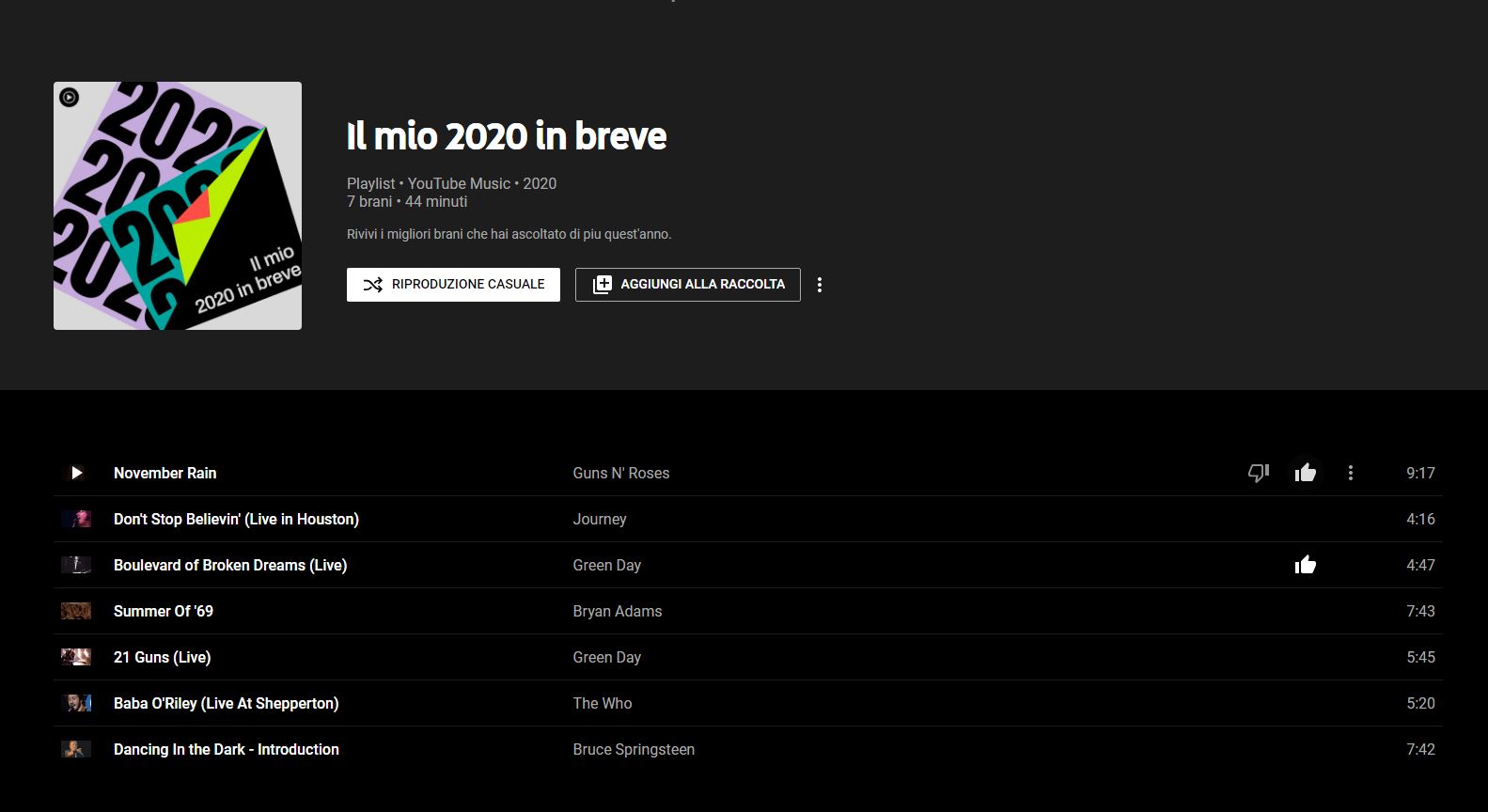The height and width of the screenshot is (812, 1488).
Task: Click the AGGIUNGI ALLA RACCOLTA button
Action: tap(688, 285)
